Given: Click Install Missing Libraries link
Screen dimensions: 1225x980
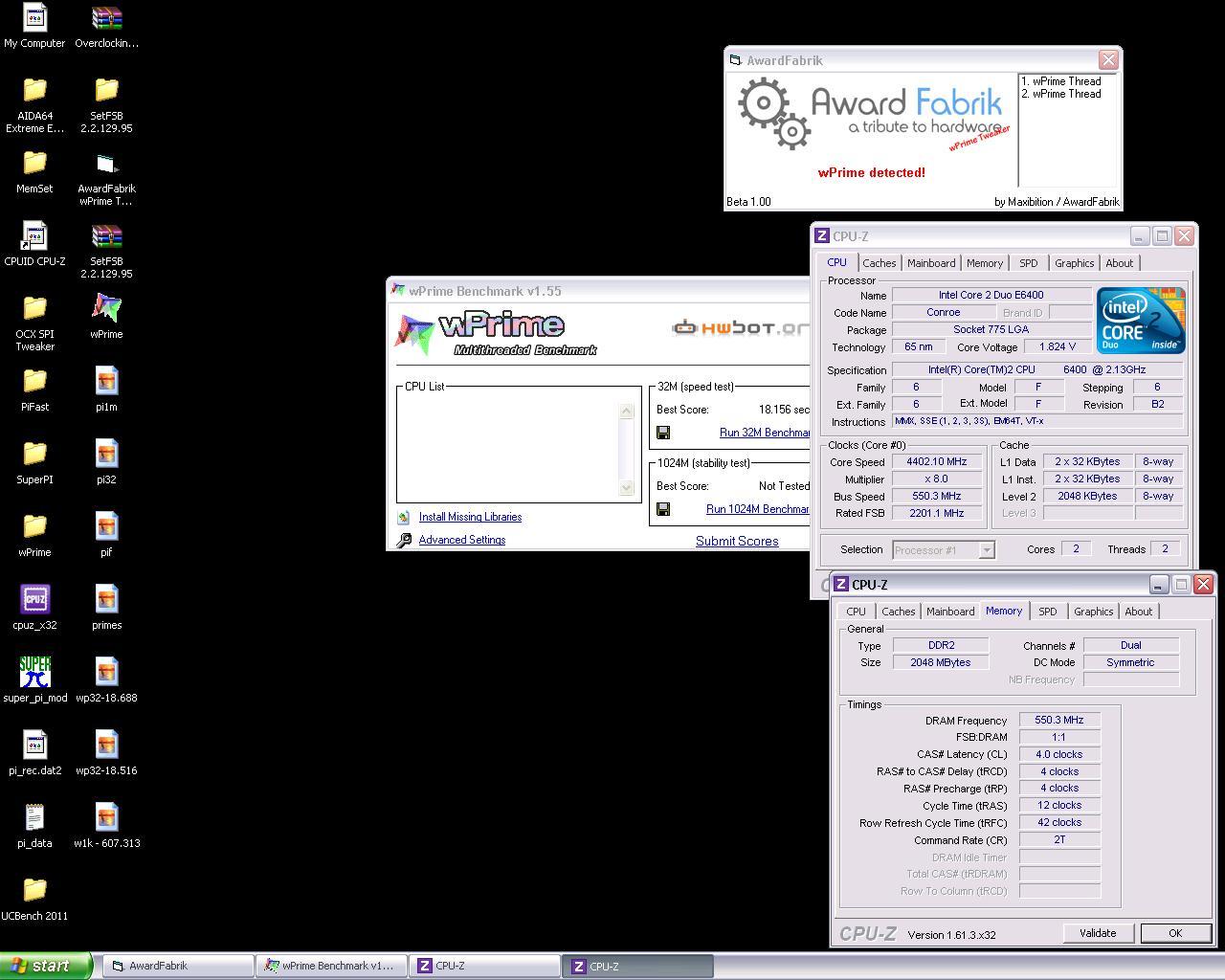Looking at the screenshot, I should tap(470, 517).
